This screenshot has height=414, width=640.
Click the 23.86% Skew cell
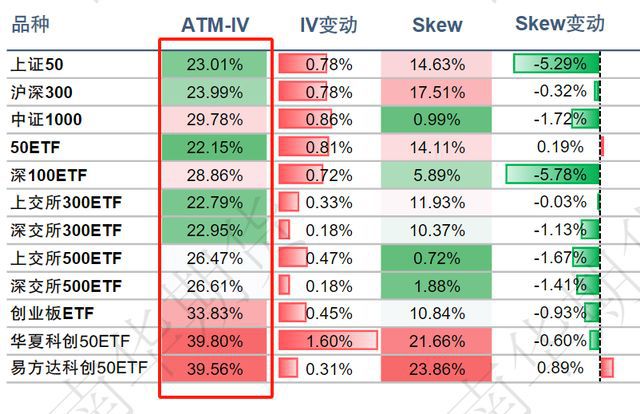pos(437,368)
